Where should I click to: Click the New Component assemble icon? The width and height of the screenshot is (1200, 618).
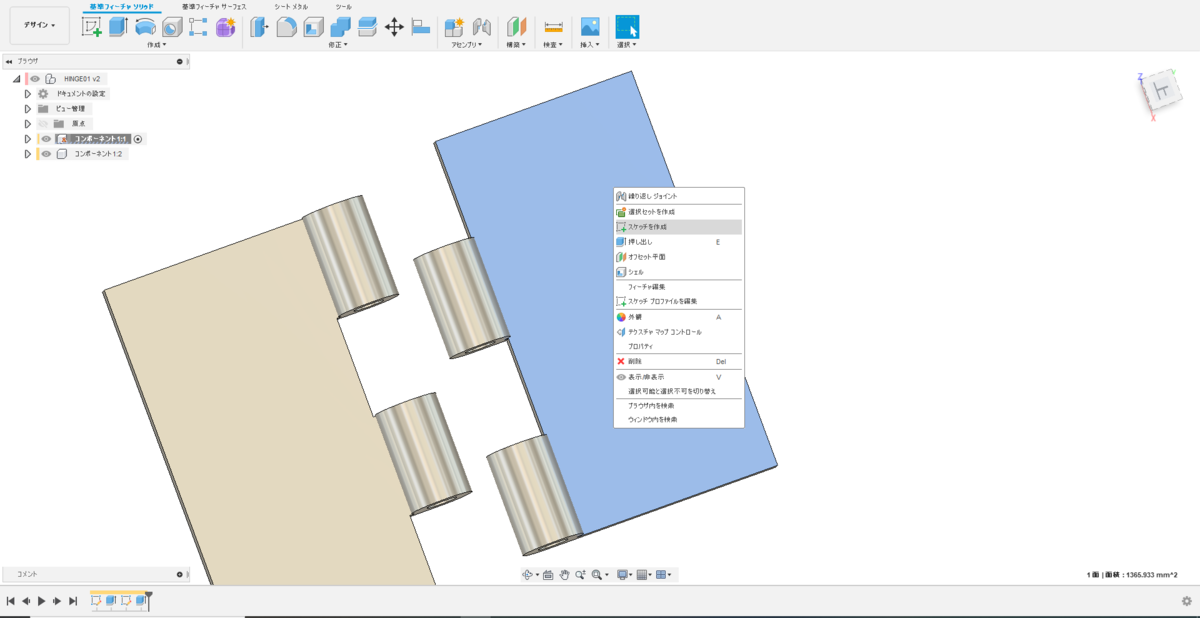tap(454, 27)
